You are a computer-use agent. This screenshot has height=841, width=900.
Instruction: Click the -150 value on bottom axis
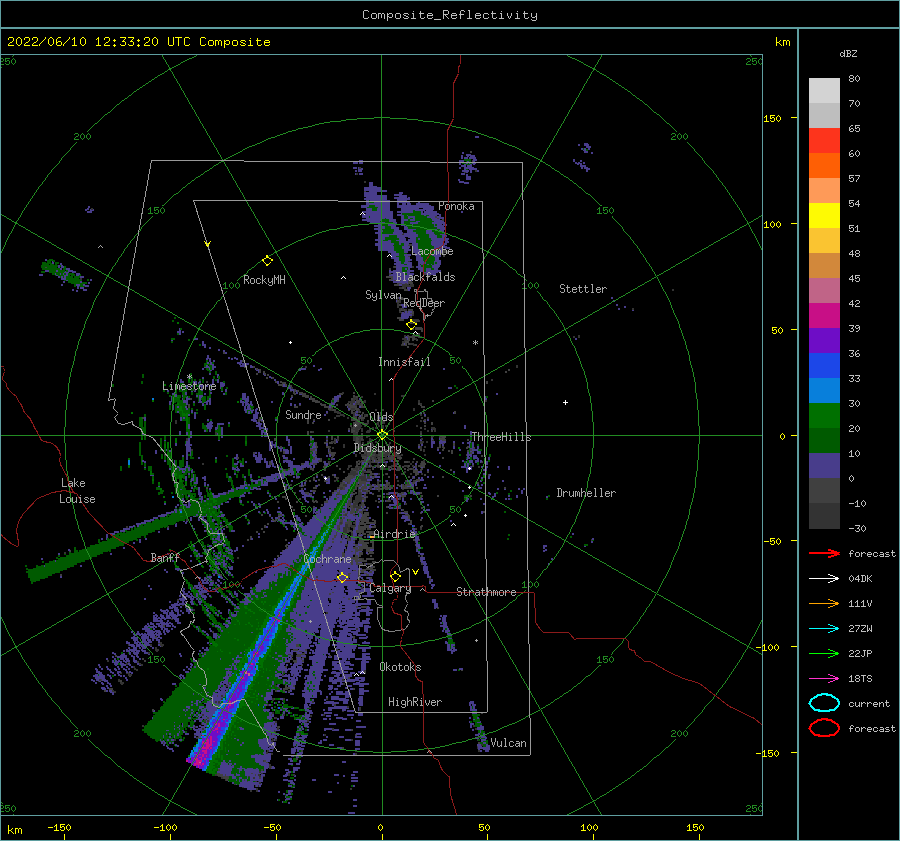(x=59, y=827)
